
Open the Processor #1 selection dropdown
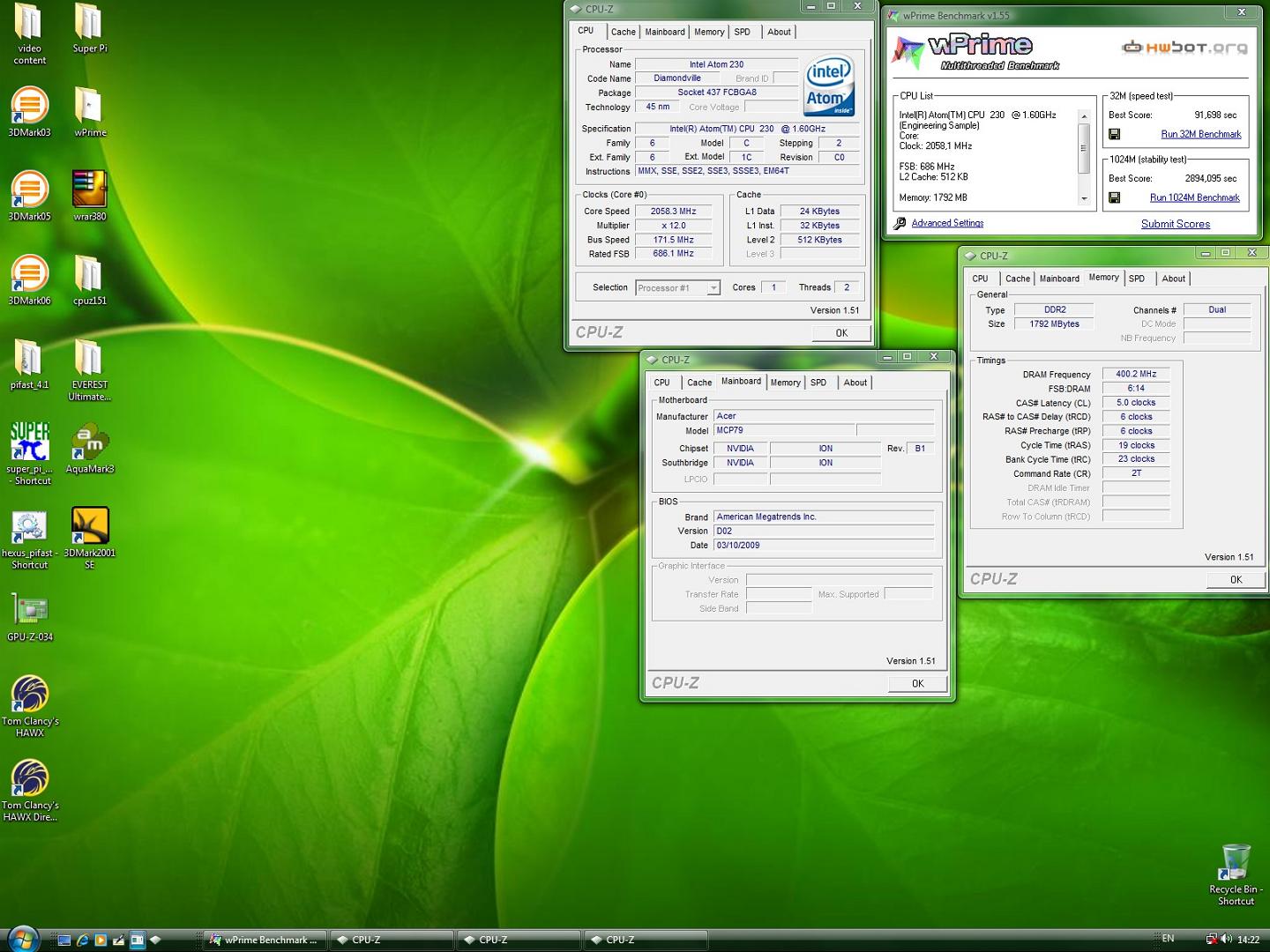tap(677, 287)
